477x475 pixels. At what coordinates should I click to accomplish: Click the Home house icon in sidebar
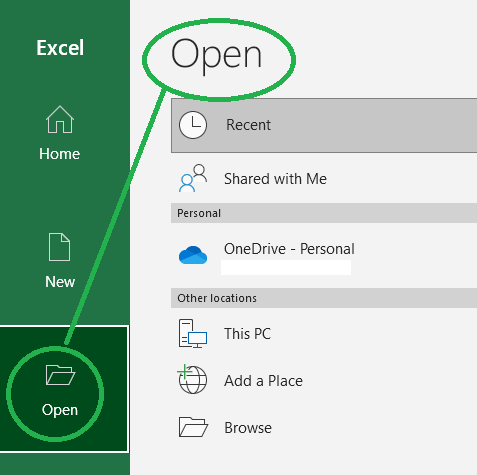[x=60, y=119]
